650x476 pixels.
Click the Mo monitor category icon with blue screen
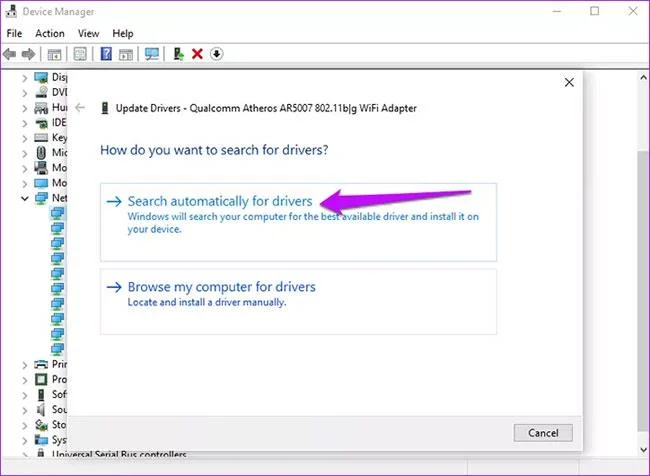coord(41,183)
